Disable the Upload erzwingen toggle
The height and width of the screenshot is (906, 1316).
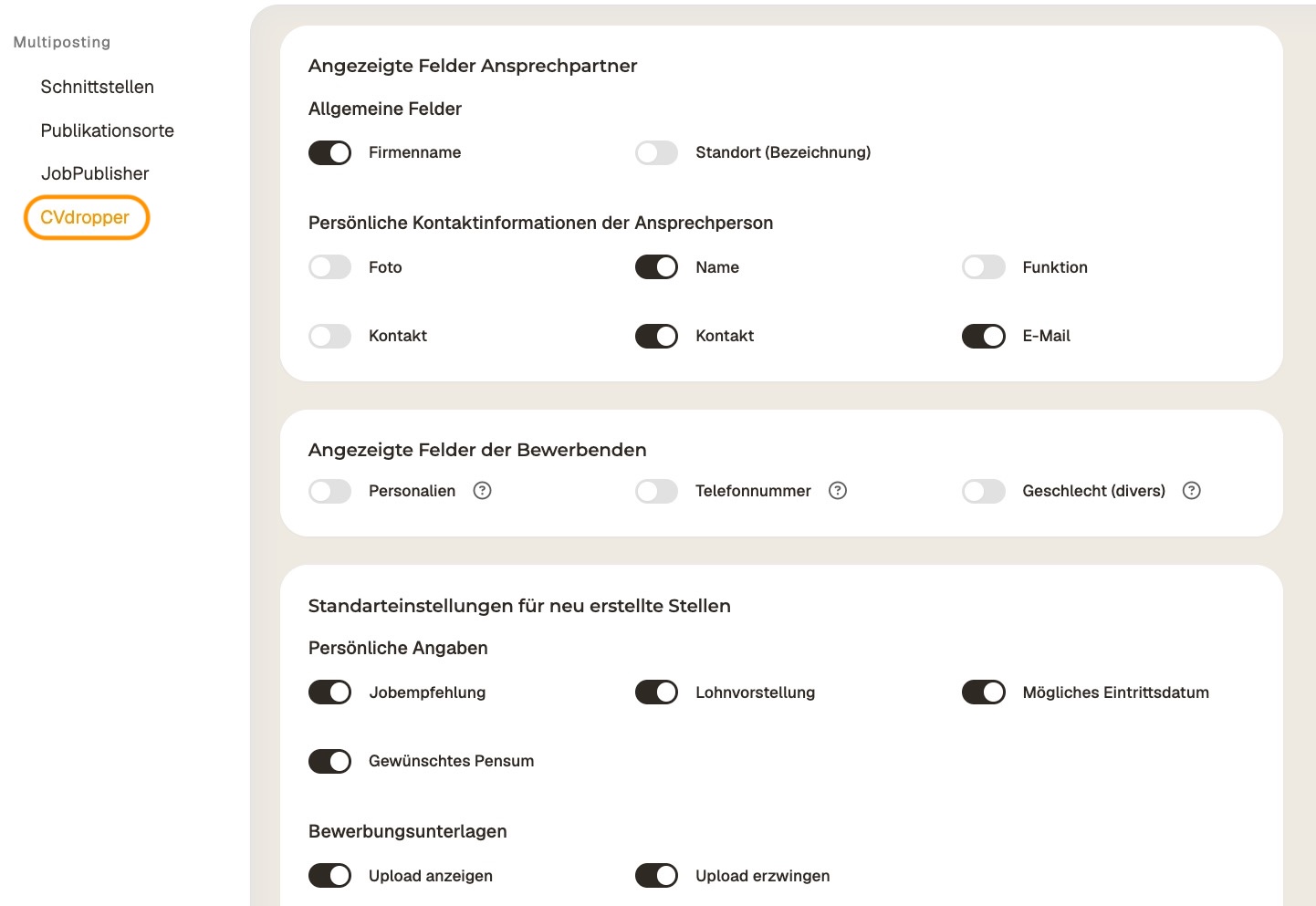(656, 876)
